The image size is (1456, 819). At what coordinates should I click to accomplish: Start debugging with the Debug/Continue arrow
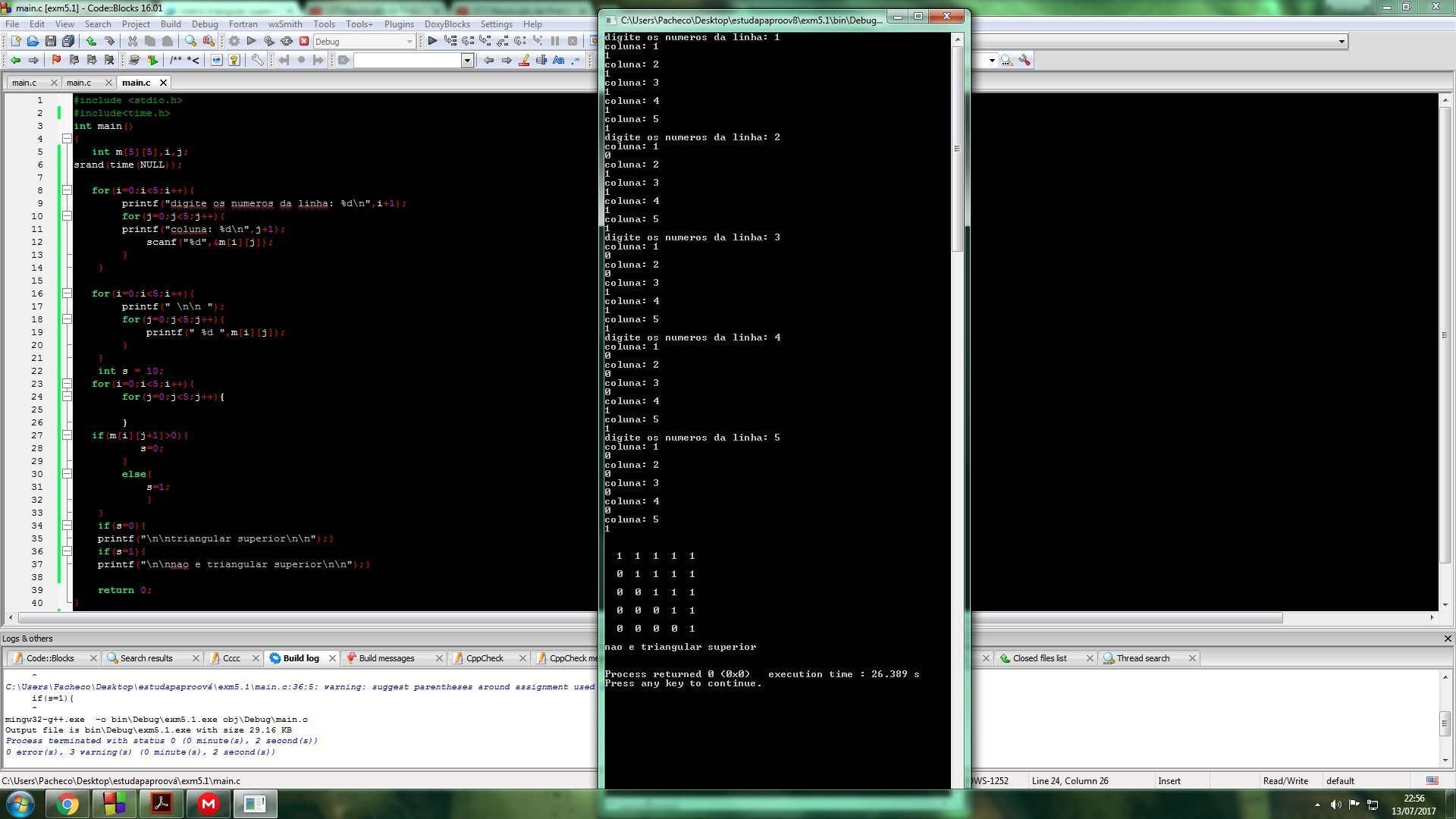[431, 41]
